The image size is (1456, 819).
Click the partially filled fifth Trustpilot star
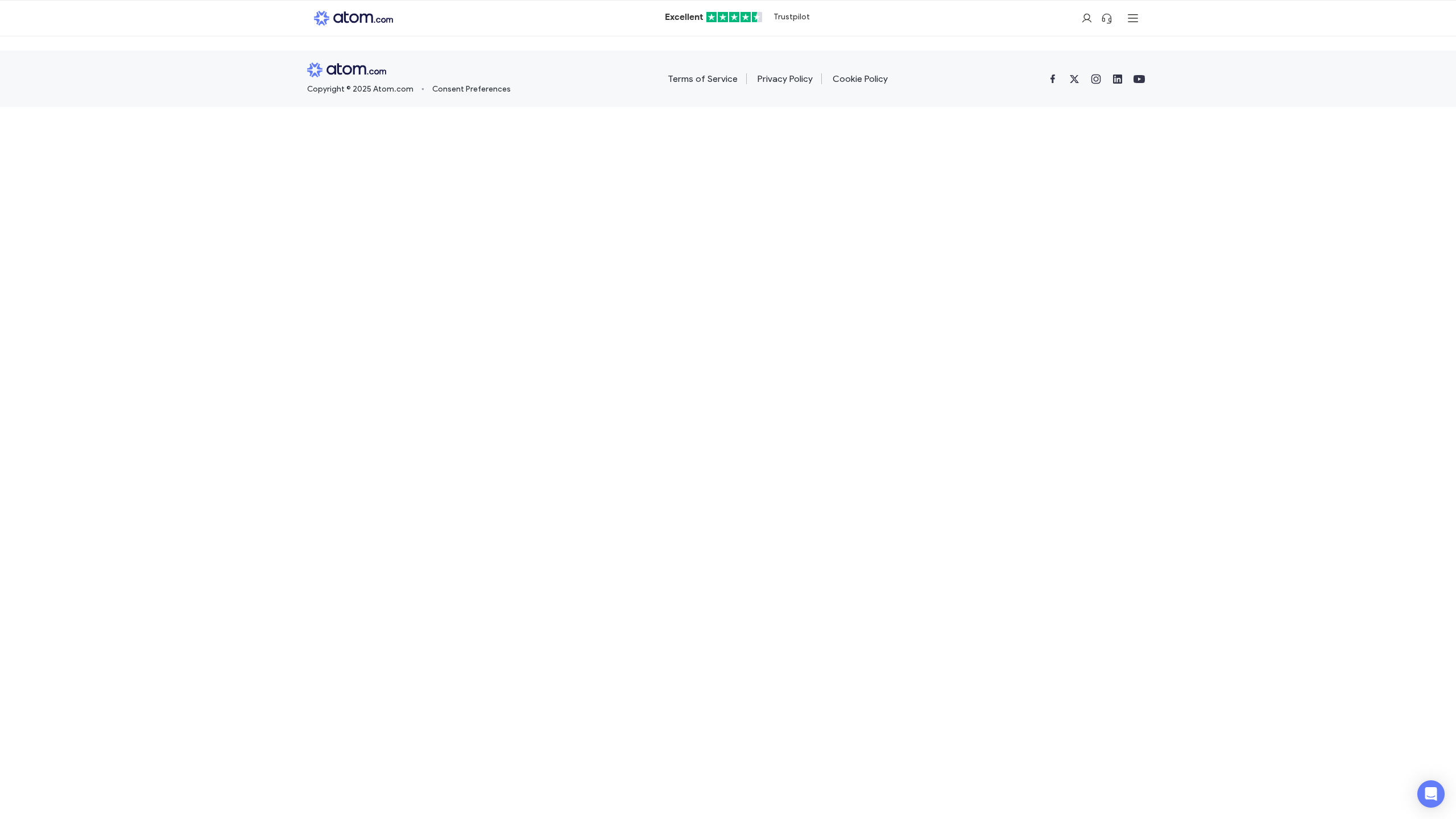pos(757,17)
